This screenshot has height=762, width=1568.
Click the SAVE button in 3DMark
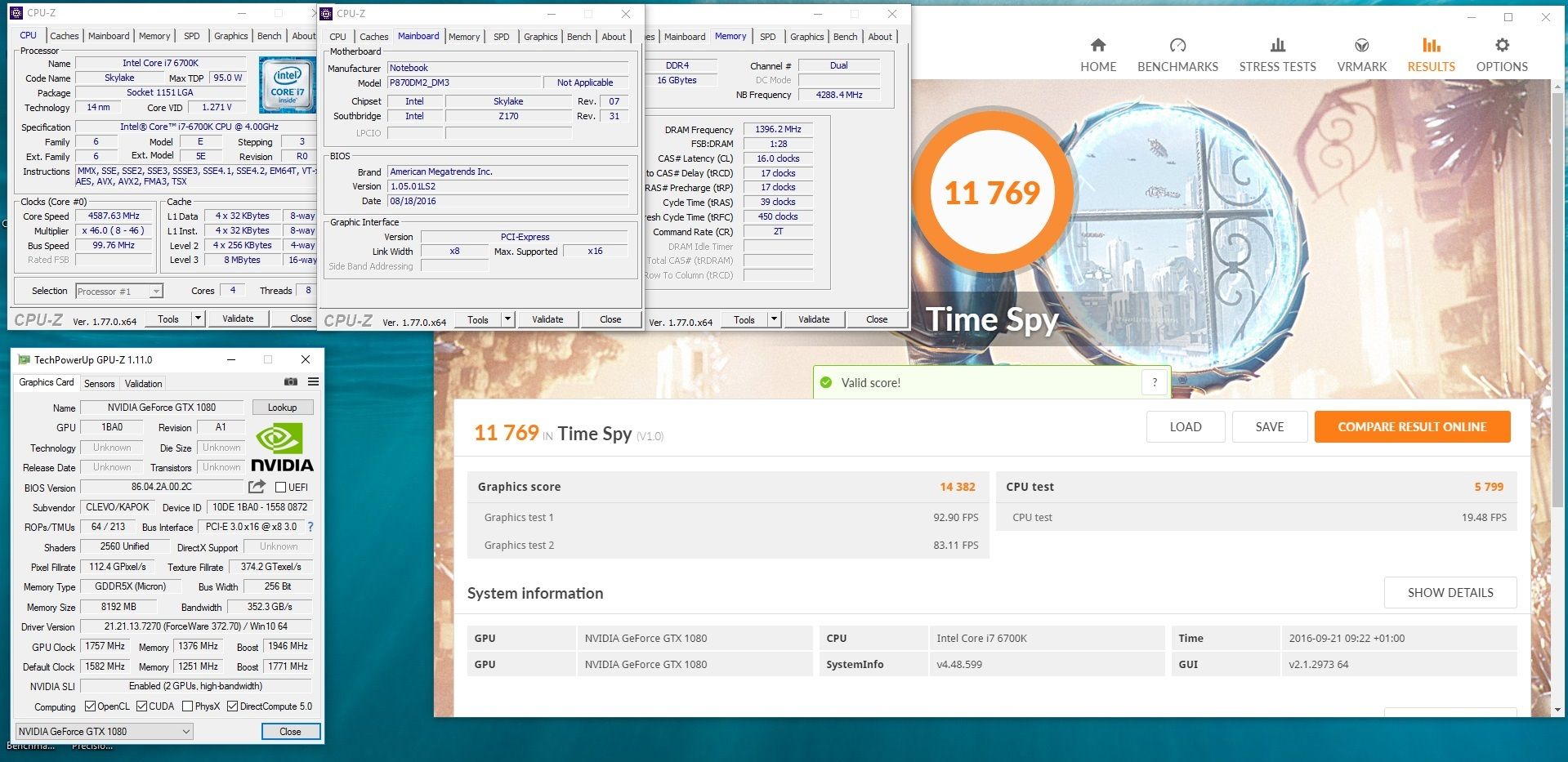point(1270,426)
